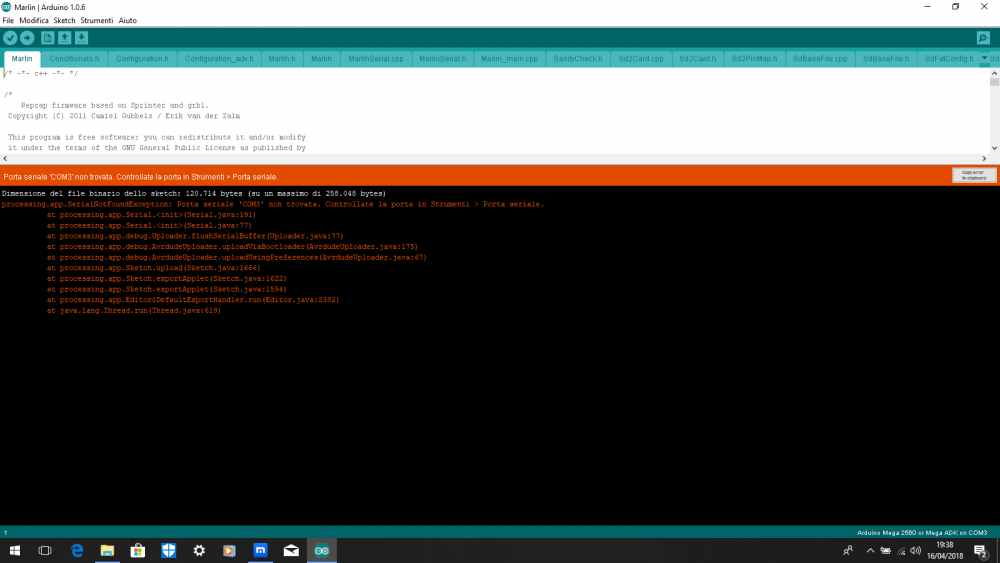1000x563 pixels.
Task: Open File Explorer from the taskbar
Action: coord(107,550)
